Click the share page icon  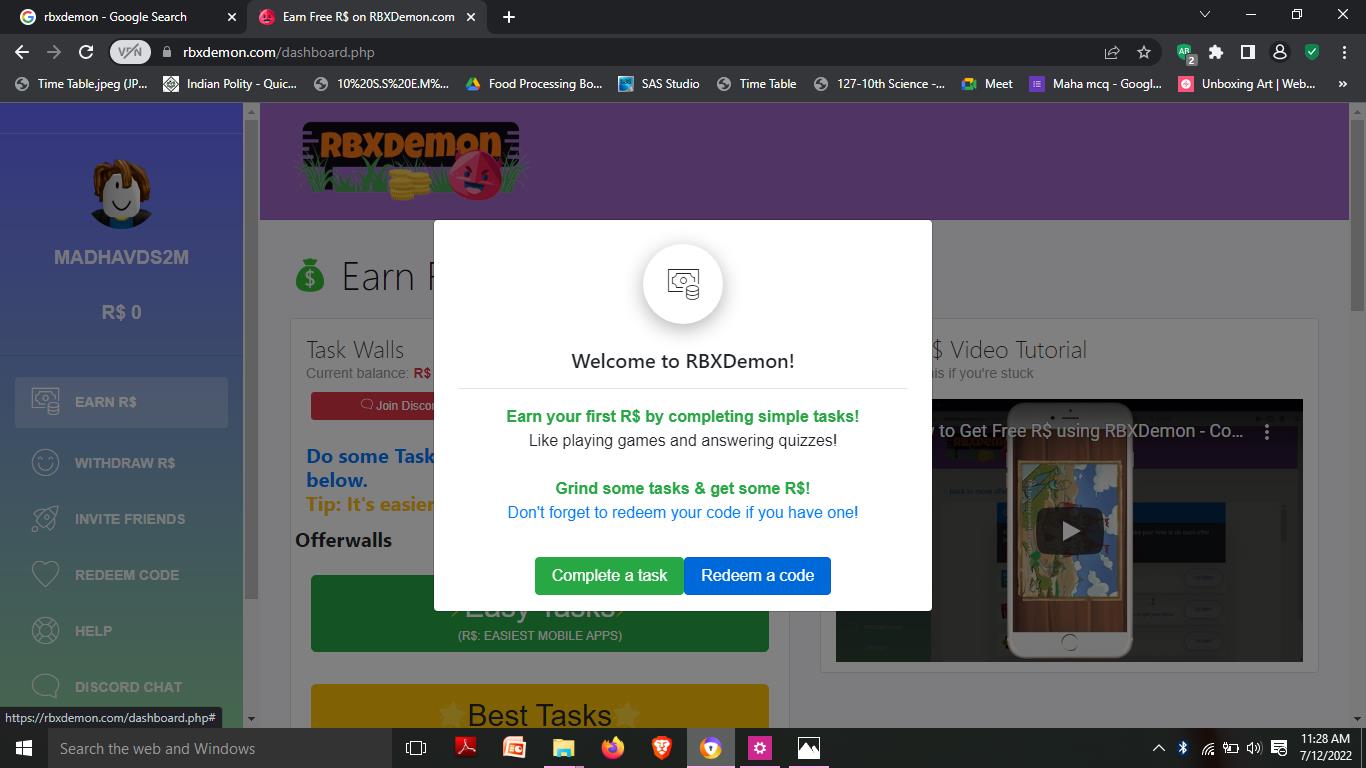coord(1111,52)
